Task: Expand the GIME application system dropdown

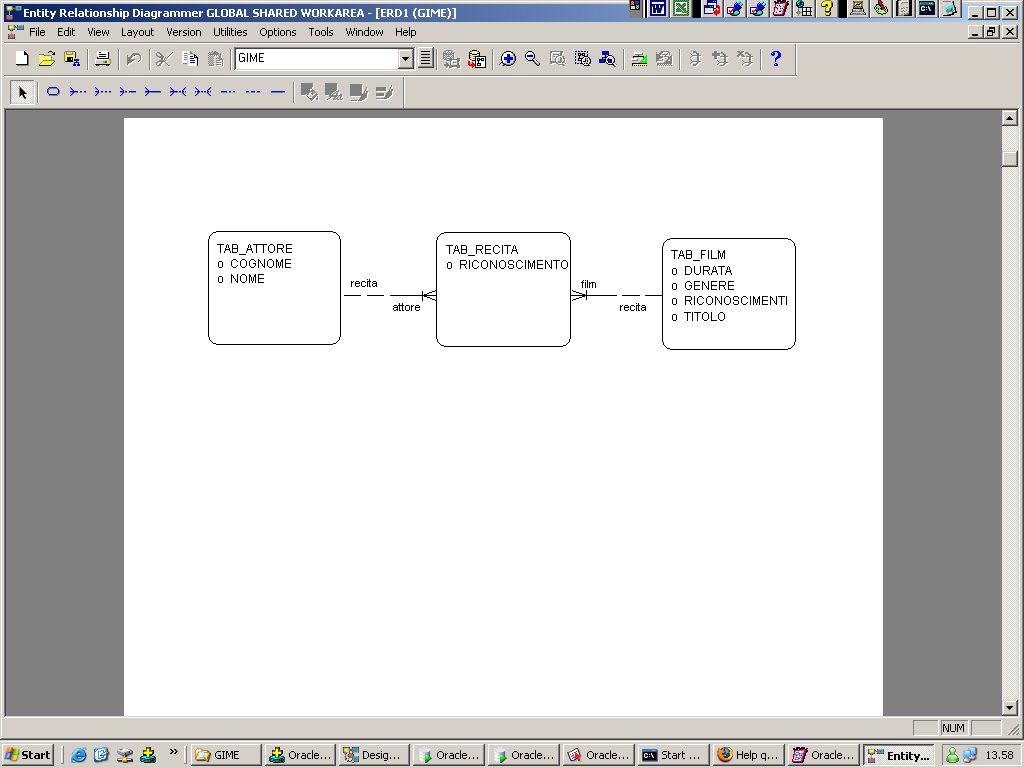Action: [x=406, y=59]
